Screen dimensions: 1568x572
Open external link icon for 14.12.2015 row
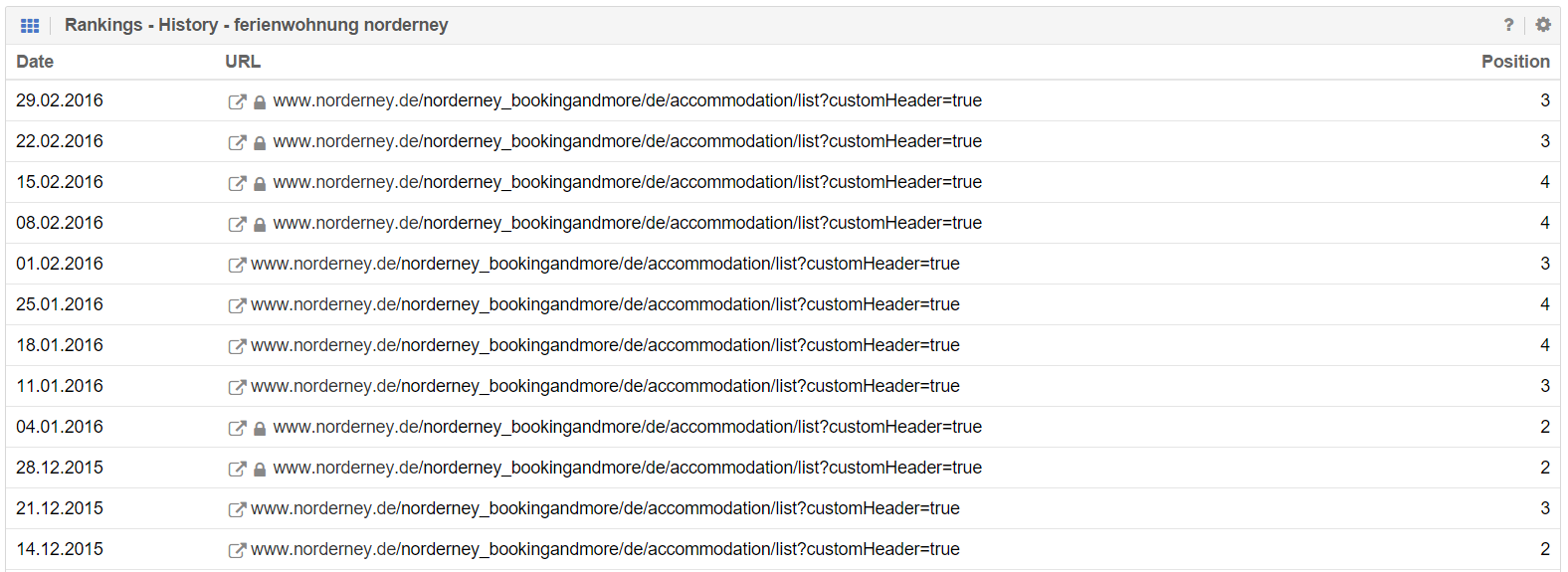click(237, 550)
